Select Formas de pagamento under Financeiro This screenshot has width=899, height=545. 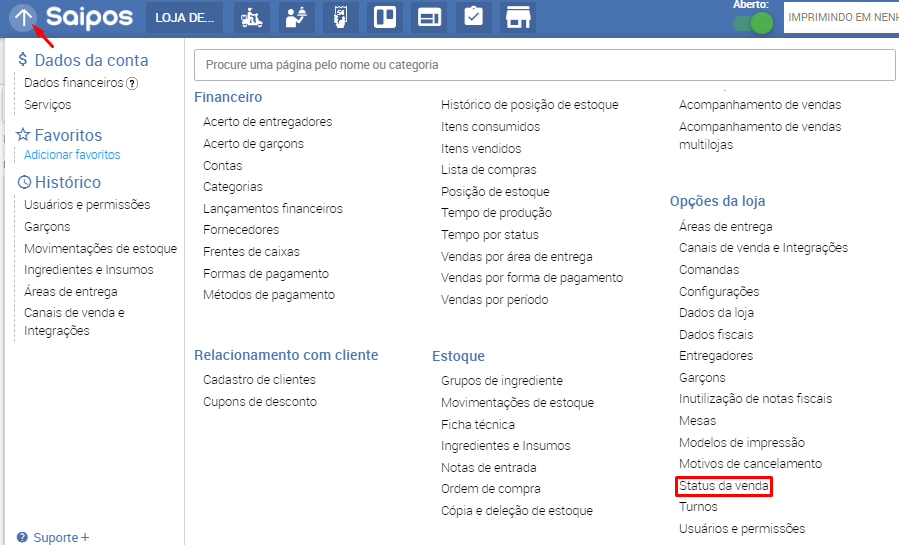click(265, 273)
